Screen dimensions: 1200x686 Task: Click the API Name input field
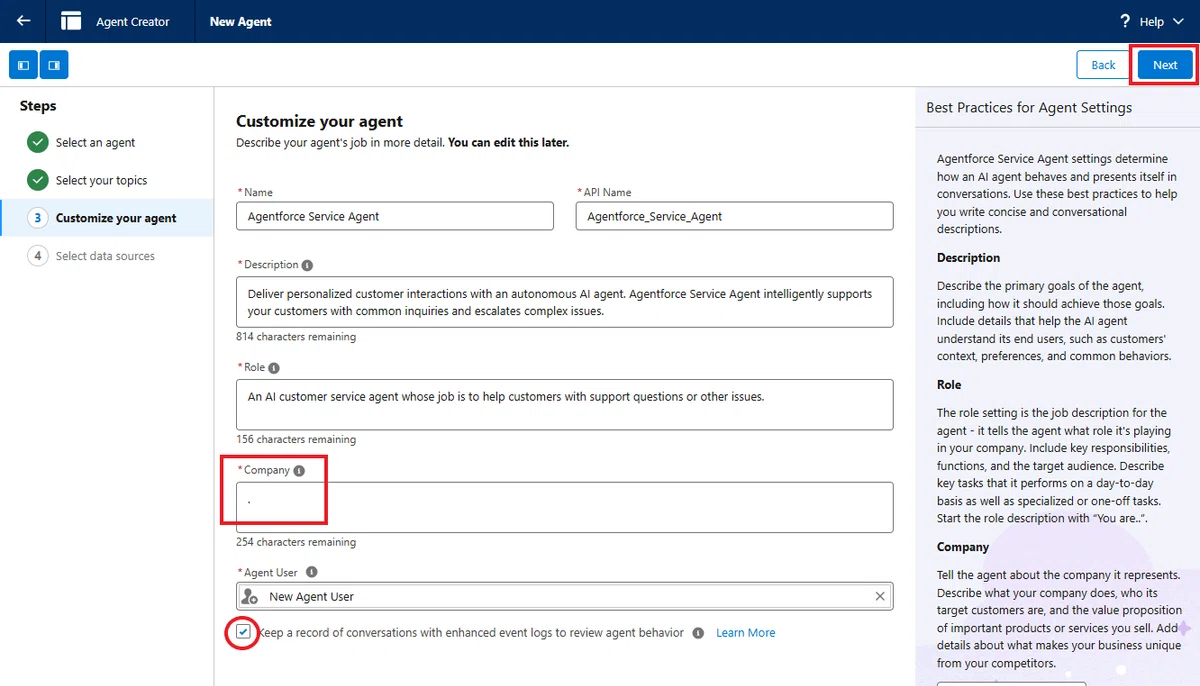click(734, 216)
